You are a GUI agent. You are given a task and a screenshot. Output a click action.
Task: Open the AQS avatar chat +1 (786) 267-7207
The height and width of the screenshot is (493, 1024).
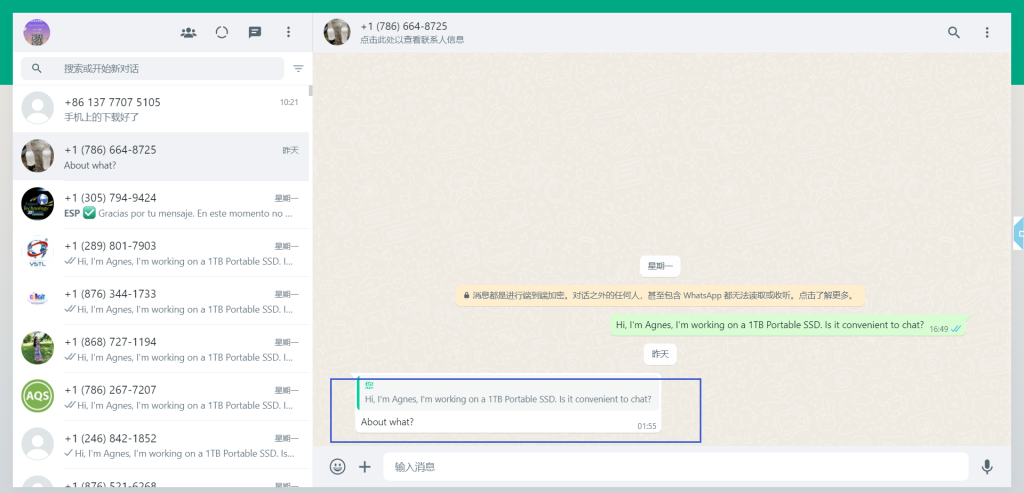[160, 397]
